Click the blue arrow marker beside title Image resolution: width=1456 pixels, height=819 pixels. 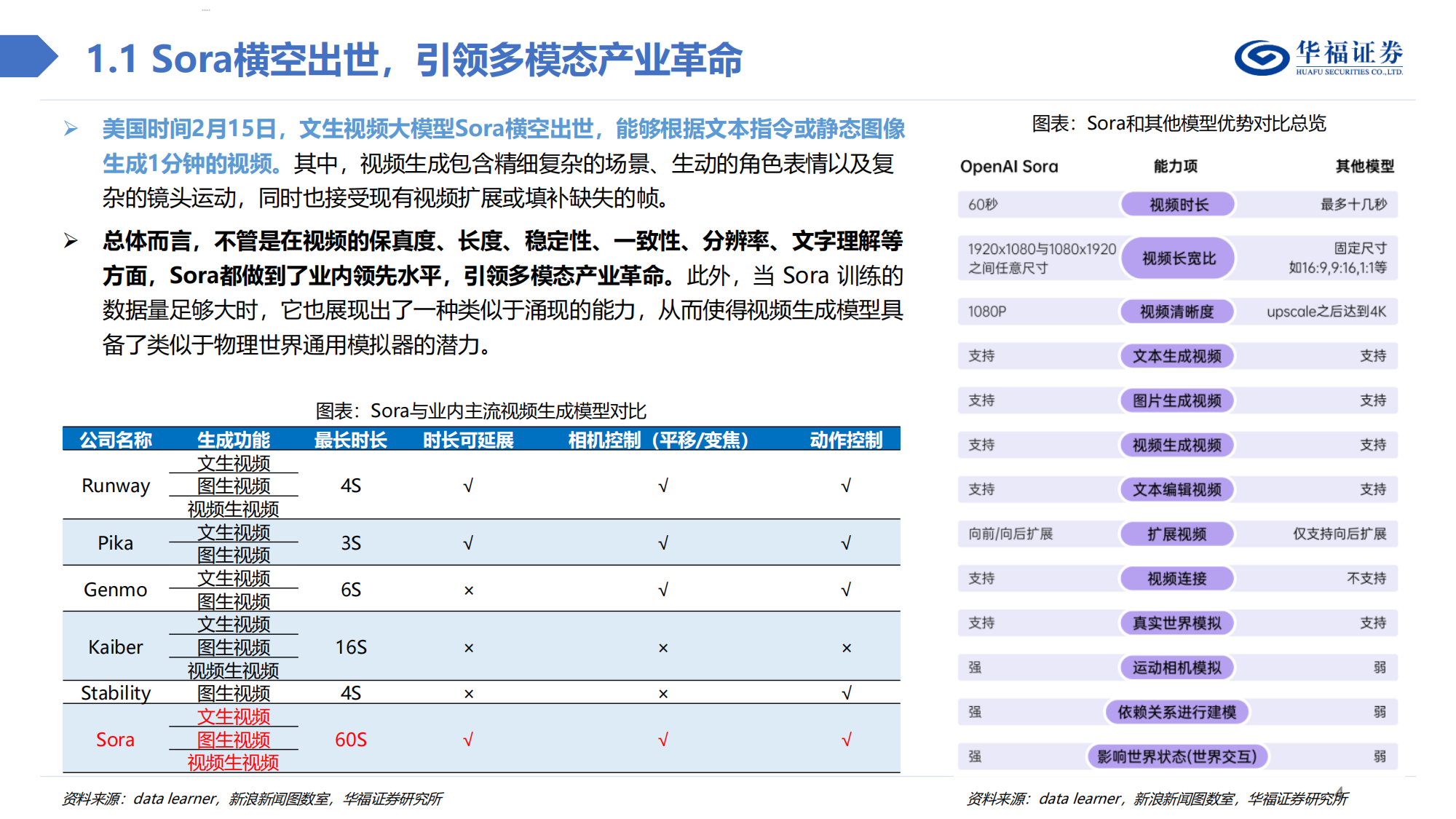click(x=29, y=56)
